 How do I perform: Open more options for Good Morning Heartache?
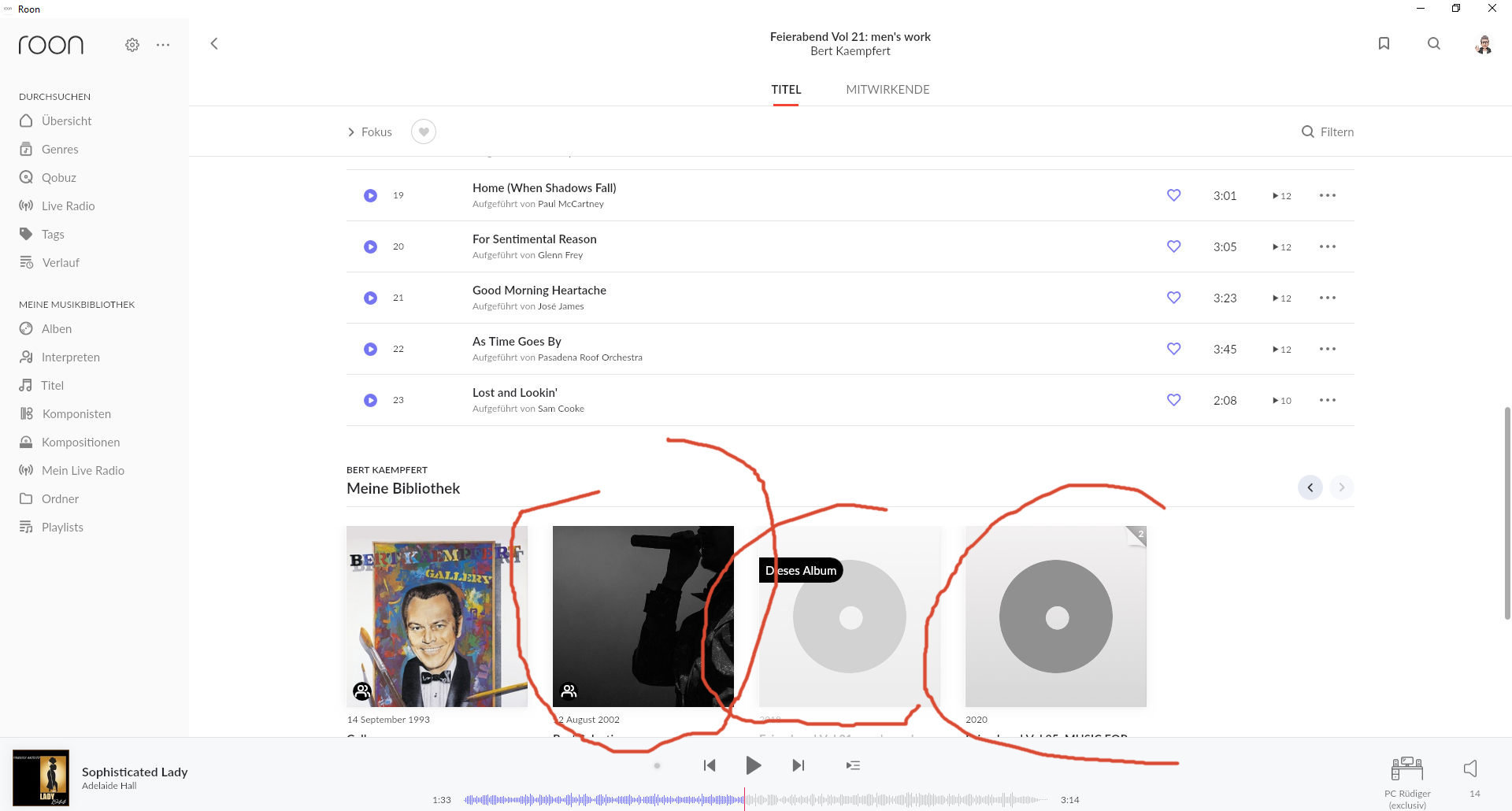click(1328, 298)
